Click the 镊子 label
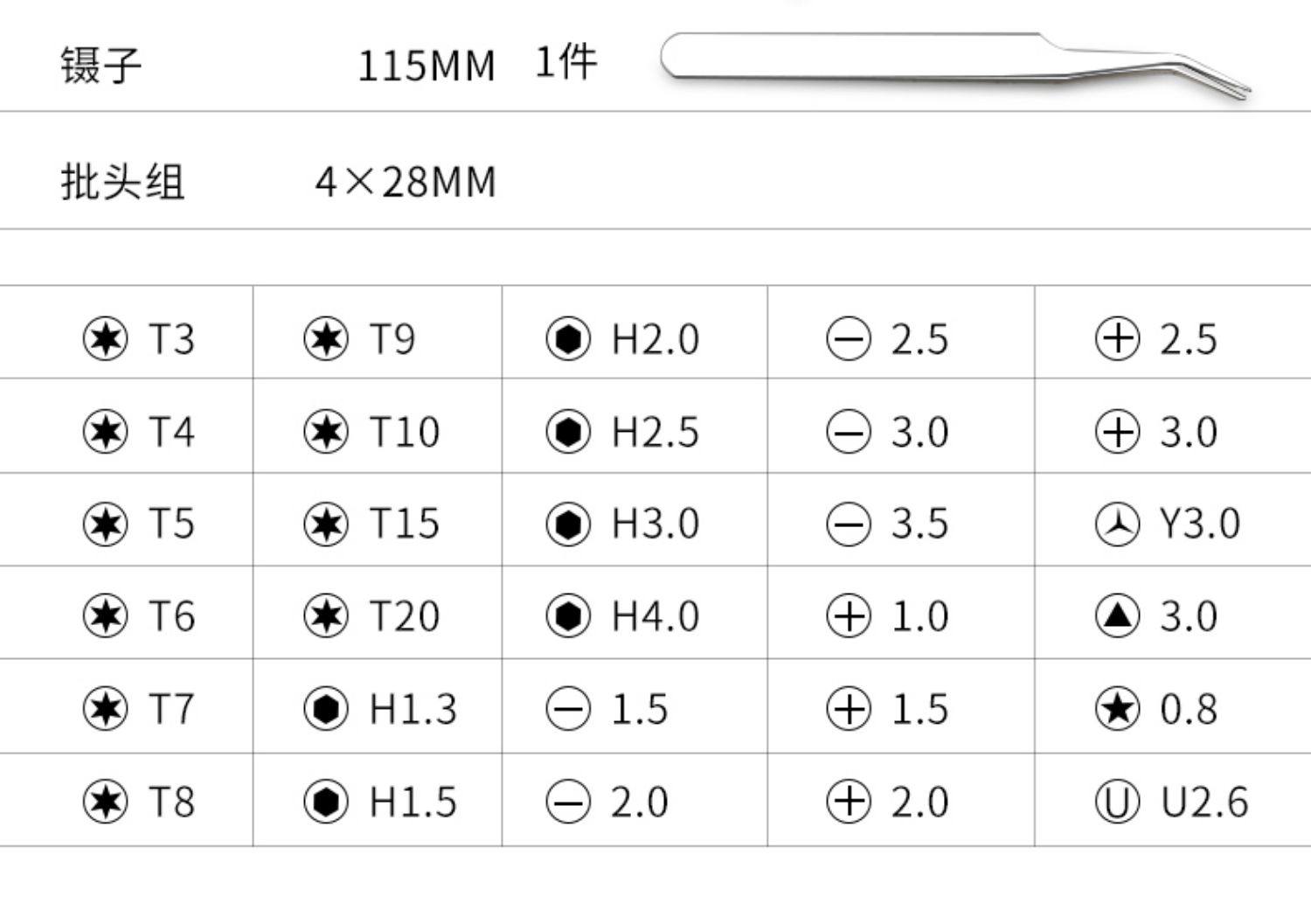Viewport: 1311px width, 924px height. click(x=101, y=66)
